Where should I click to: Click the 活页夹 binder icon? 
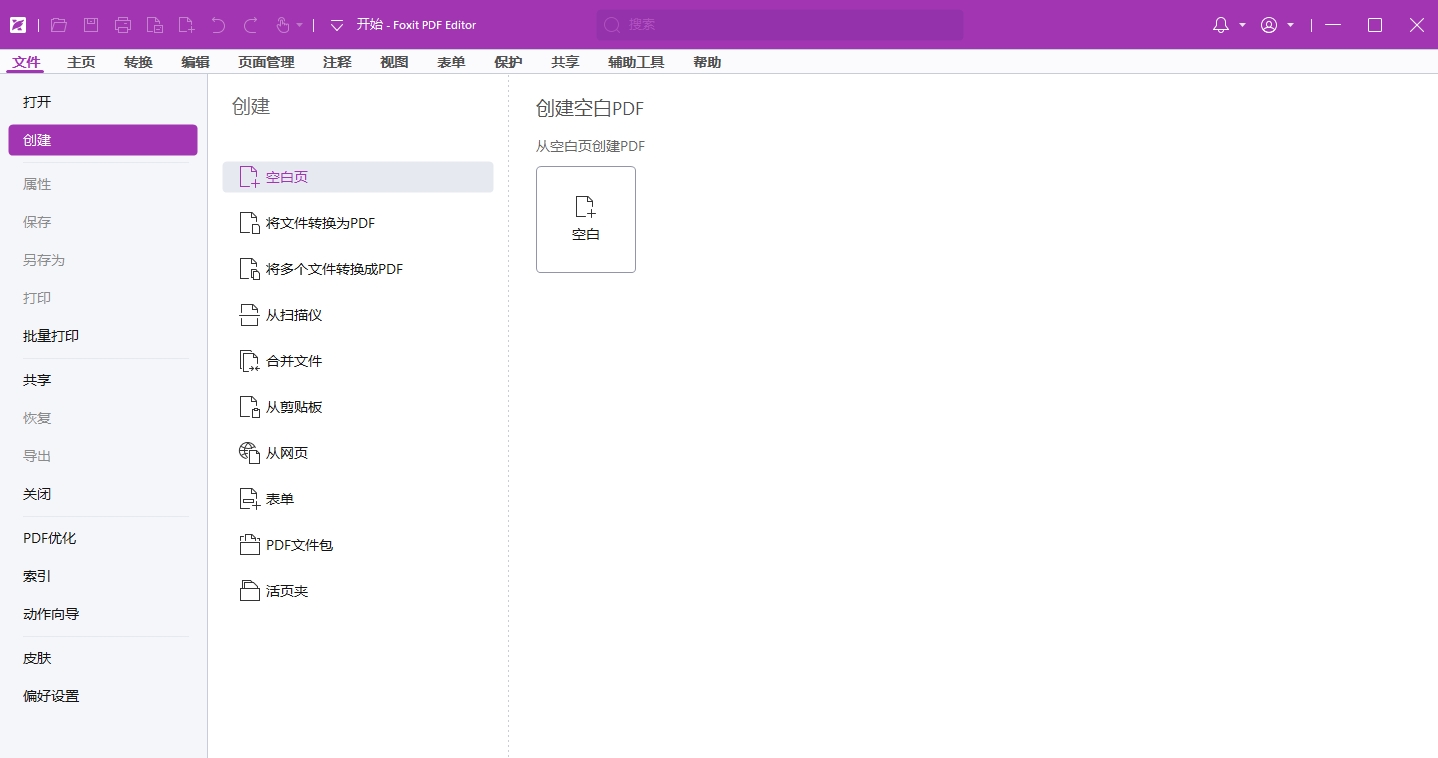[x=249, y=591]
